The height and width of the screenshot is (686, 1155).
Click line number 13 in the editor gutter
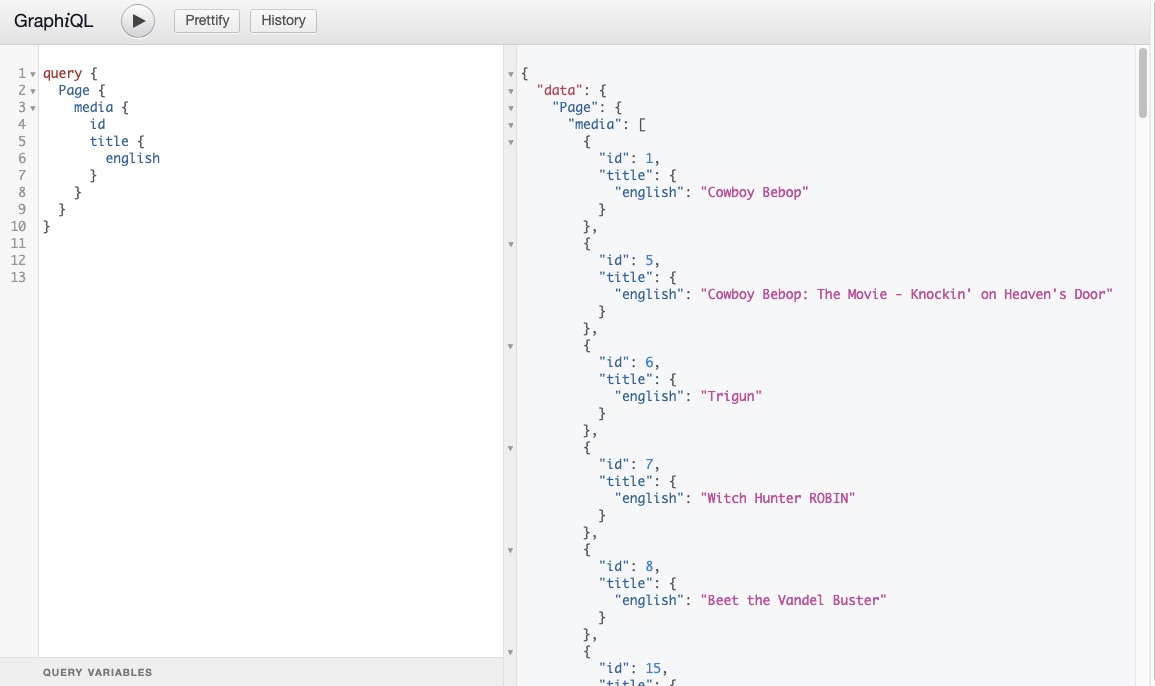point(18,277)
